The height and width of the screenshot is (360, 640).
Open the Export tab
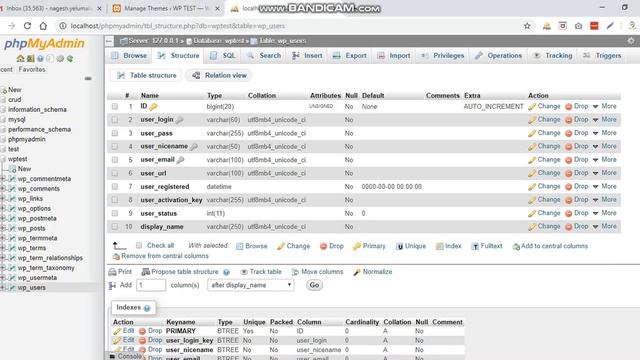pos(350,56)
